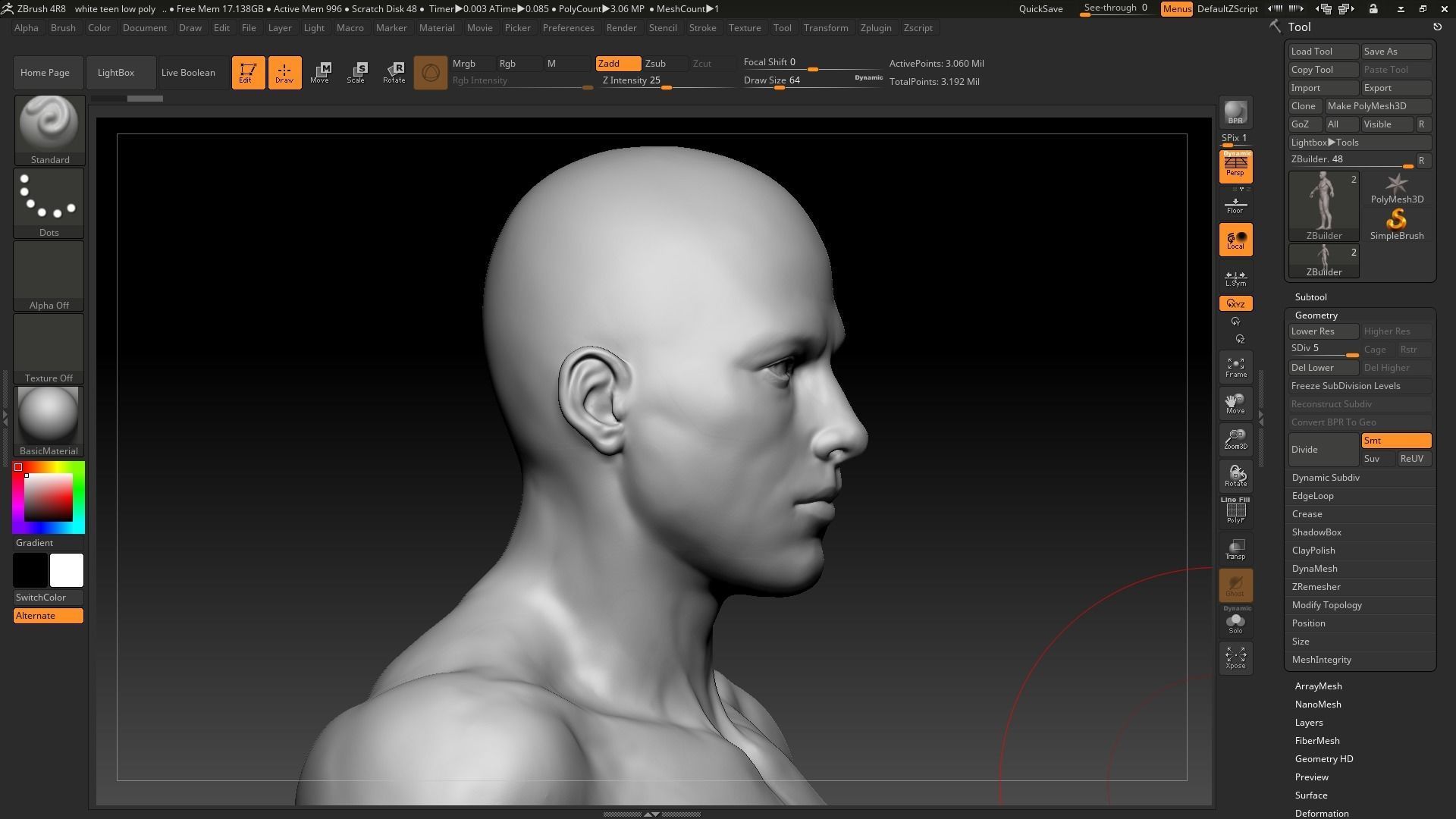Expand the Deformation section
The image size is (1456, 819).
pyautogui.click(x=1322, y=813)
